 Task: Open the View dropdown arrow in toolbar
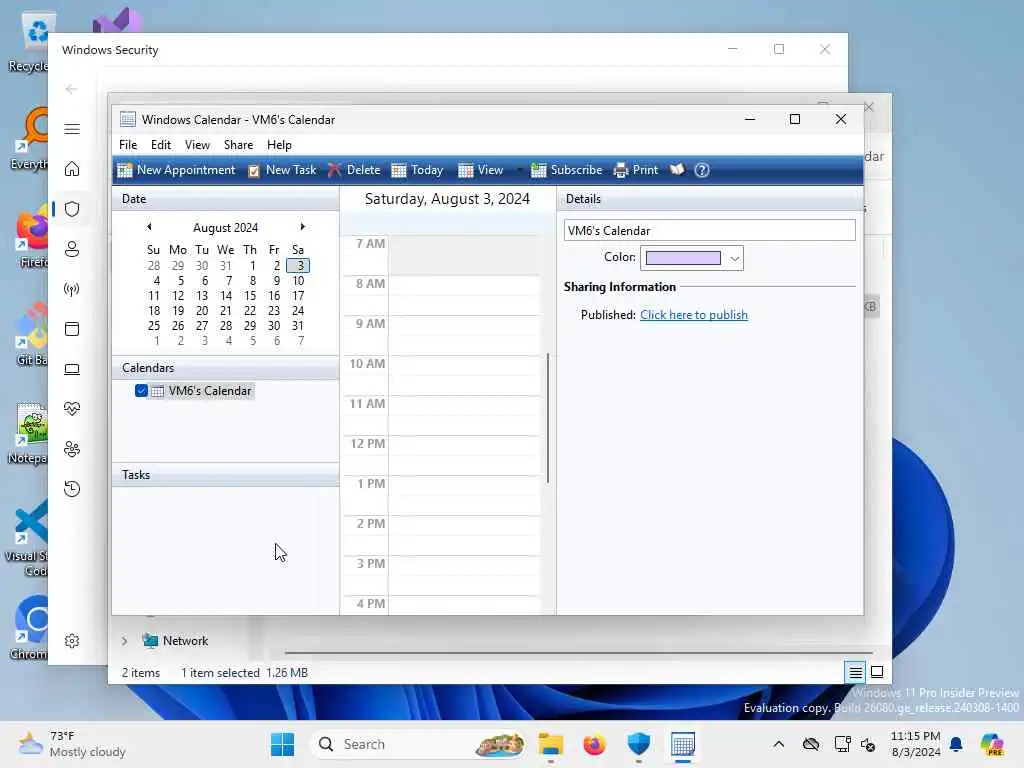point(519,170)
